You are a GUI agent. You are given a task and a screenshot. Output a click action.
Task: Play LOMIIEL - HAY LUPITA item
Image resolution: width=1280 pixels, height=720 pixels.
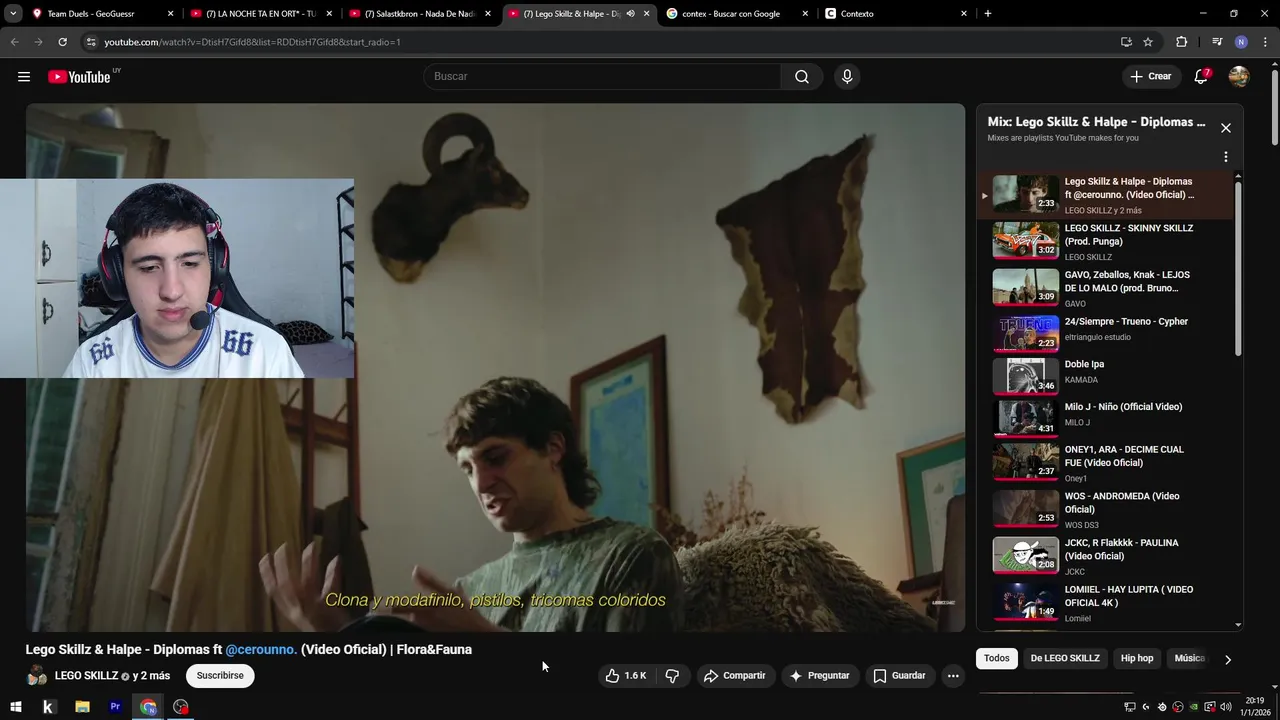tap(1104, 603)
